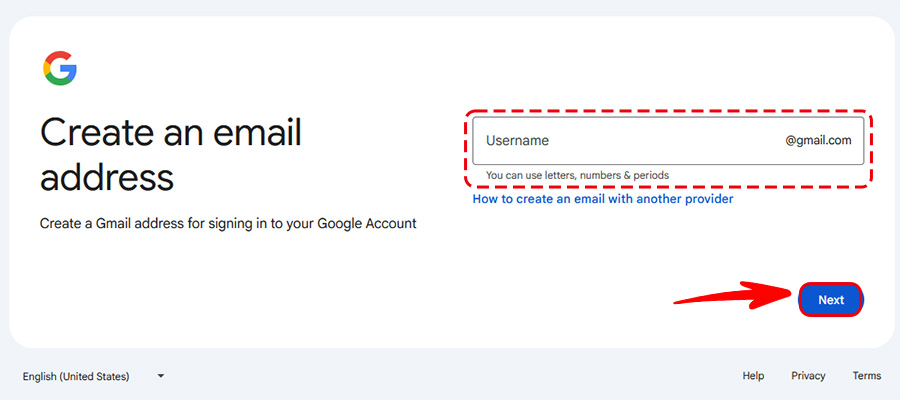Click the Google "G" logo
Image resolution: width=900 pixels, height=400 pixels.
60,68
